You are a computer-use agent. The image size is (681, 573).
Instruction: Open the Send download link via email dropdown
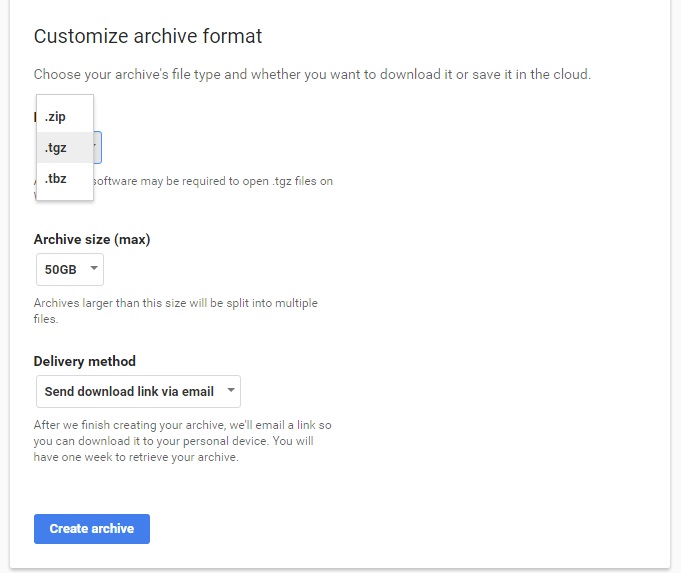click(x=138, y=391)
